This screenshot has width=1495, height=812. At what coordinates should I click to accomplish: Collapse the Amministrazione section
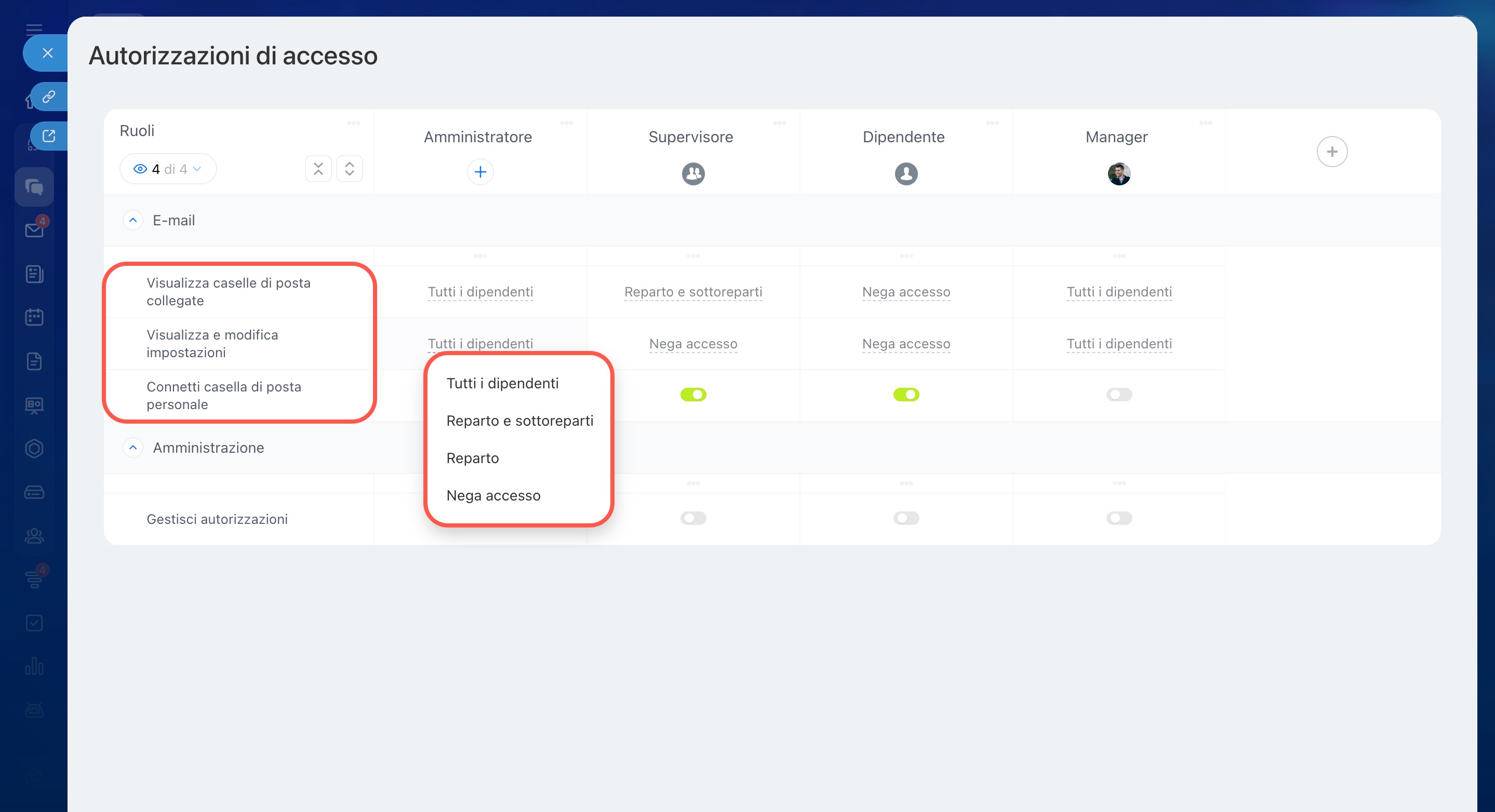(133, 448)
